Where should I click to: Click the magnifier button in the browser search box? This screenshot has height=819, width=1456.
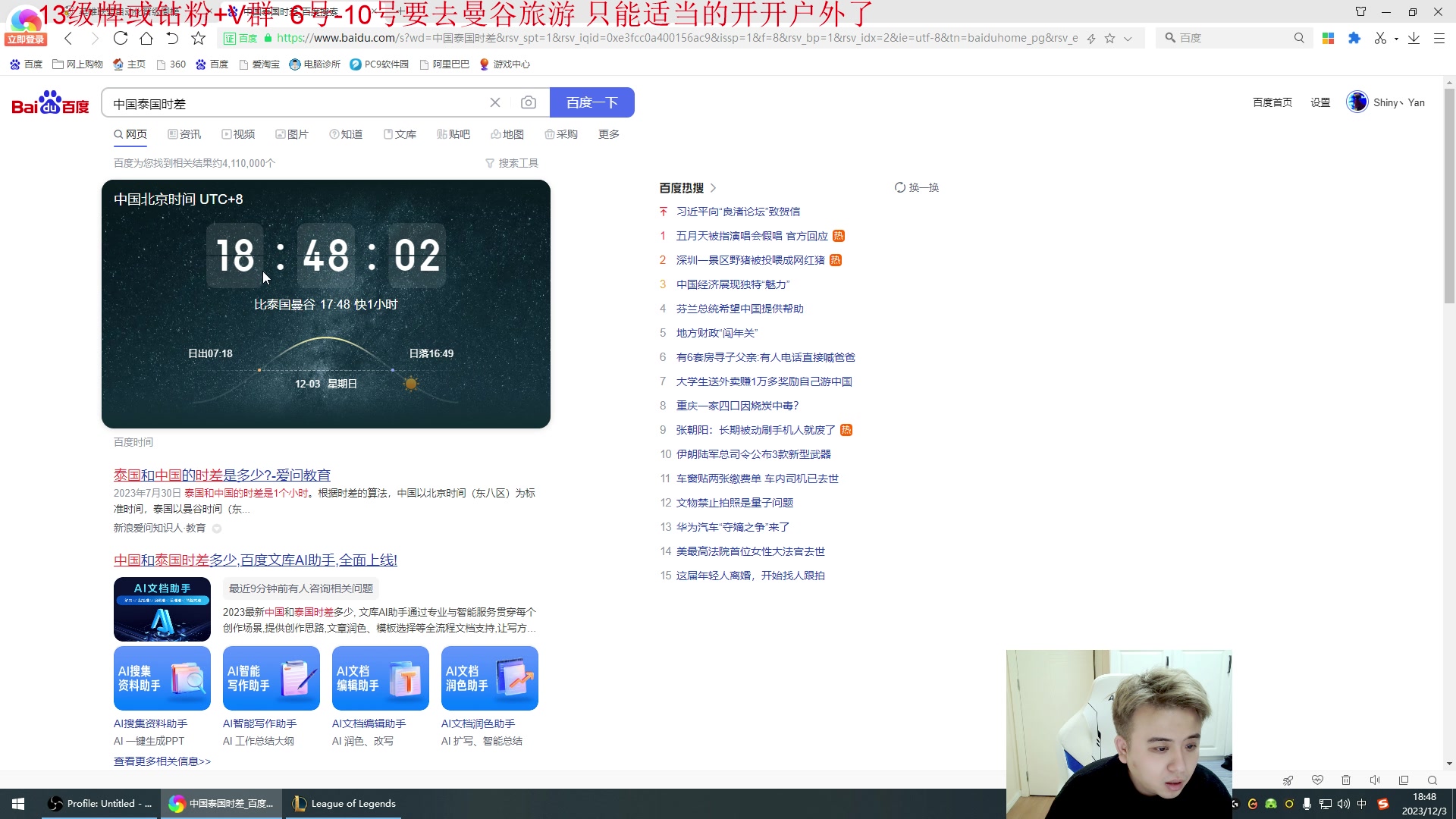1299,38
